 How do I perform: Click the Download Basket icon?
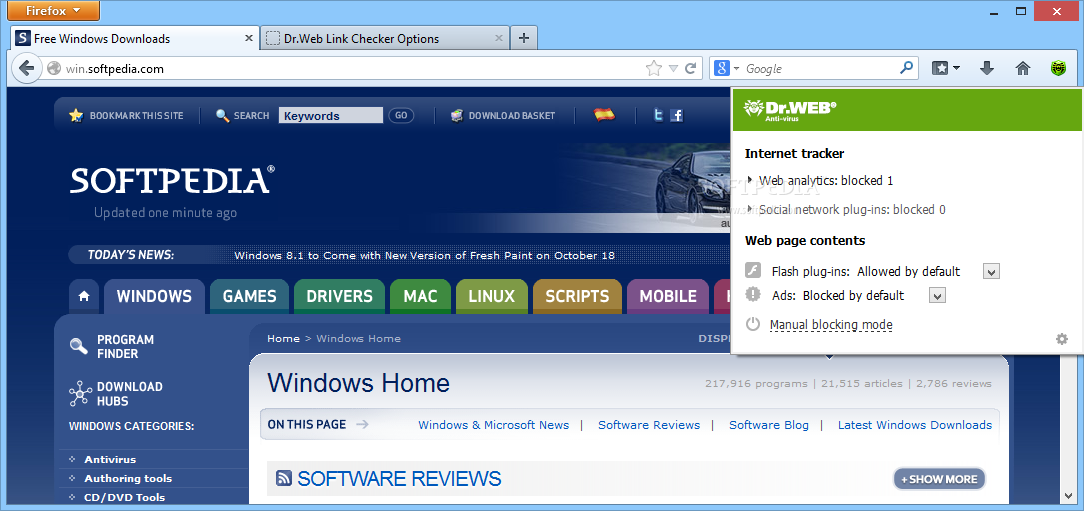(456, 115)
